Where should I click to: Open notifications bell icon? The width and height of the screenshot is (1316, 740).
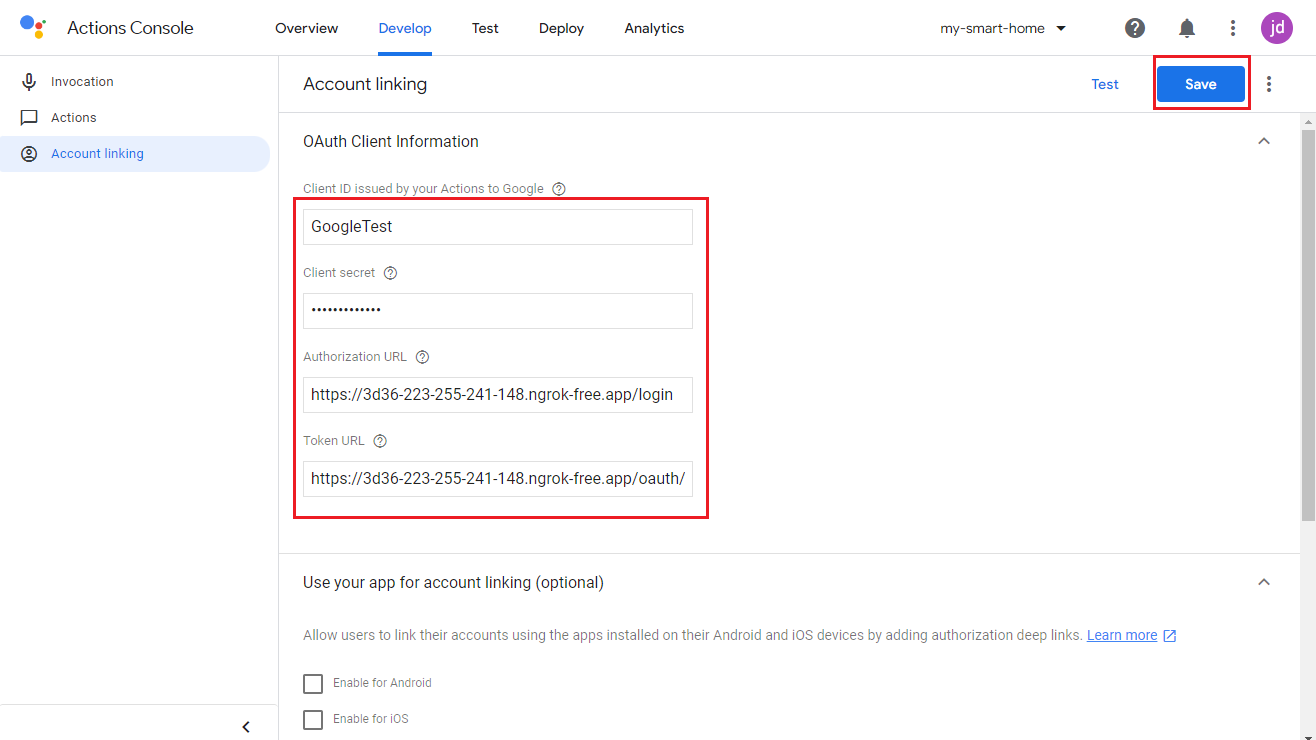(1187, 28)
